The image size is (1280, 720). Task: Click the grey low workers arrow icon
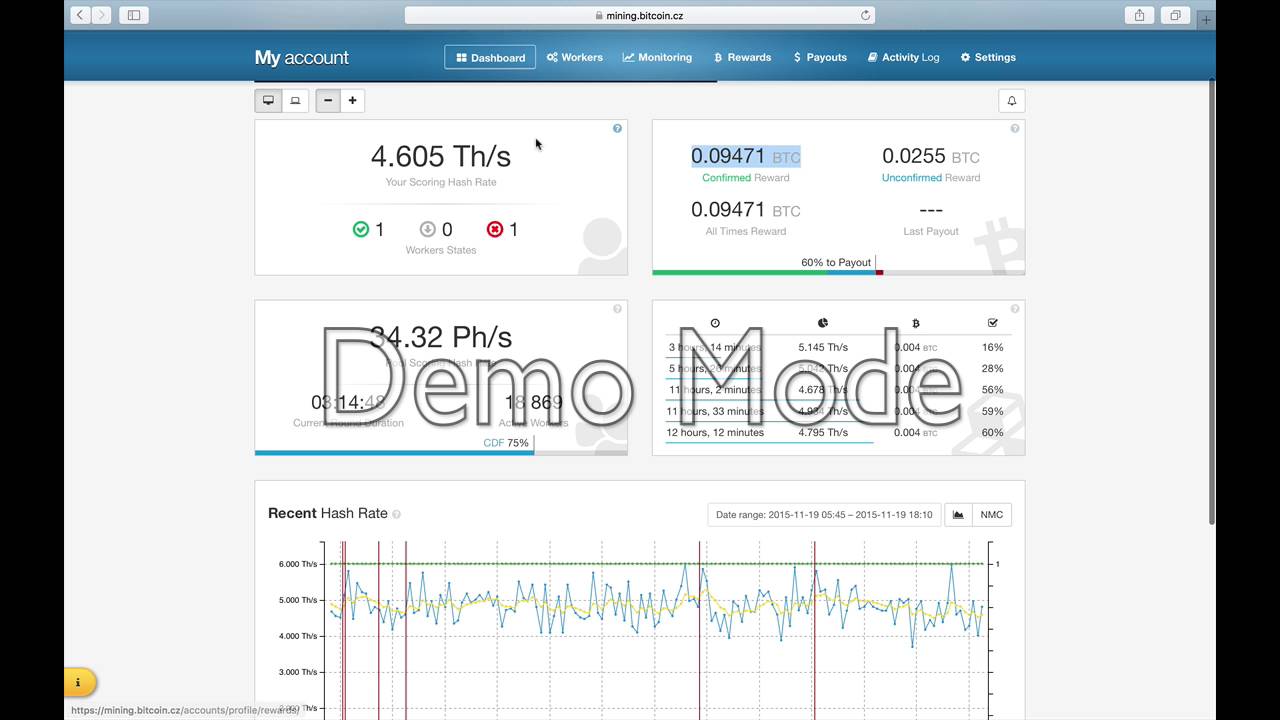[x=427, y=229]
